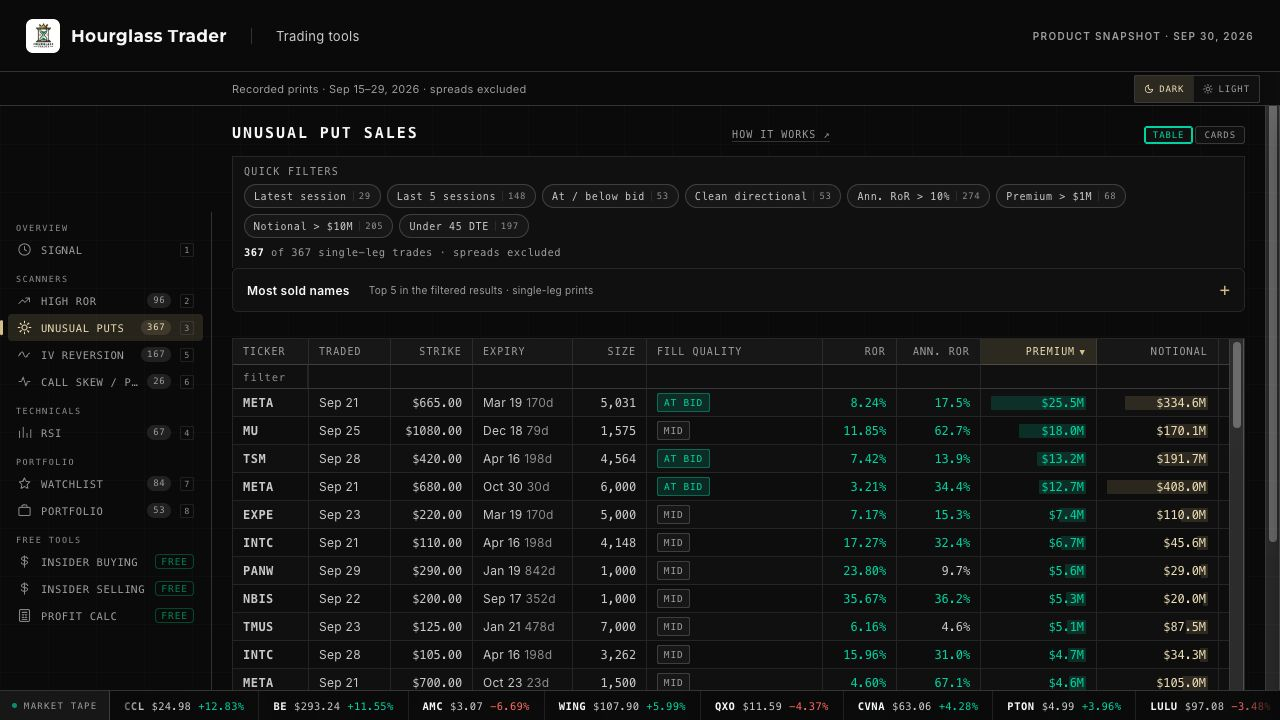Toggle Premium > $1M filter
This screenshot has height=720, width=1280.
[x=1060, y=196]
